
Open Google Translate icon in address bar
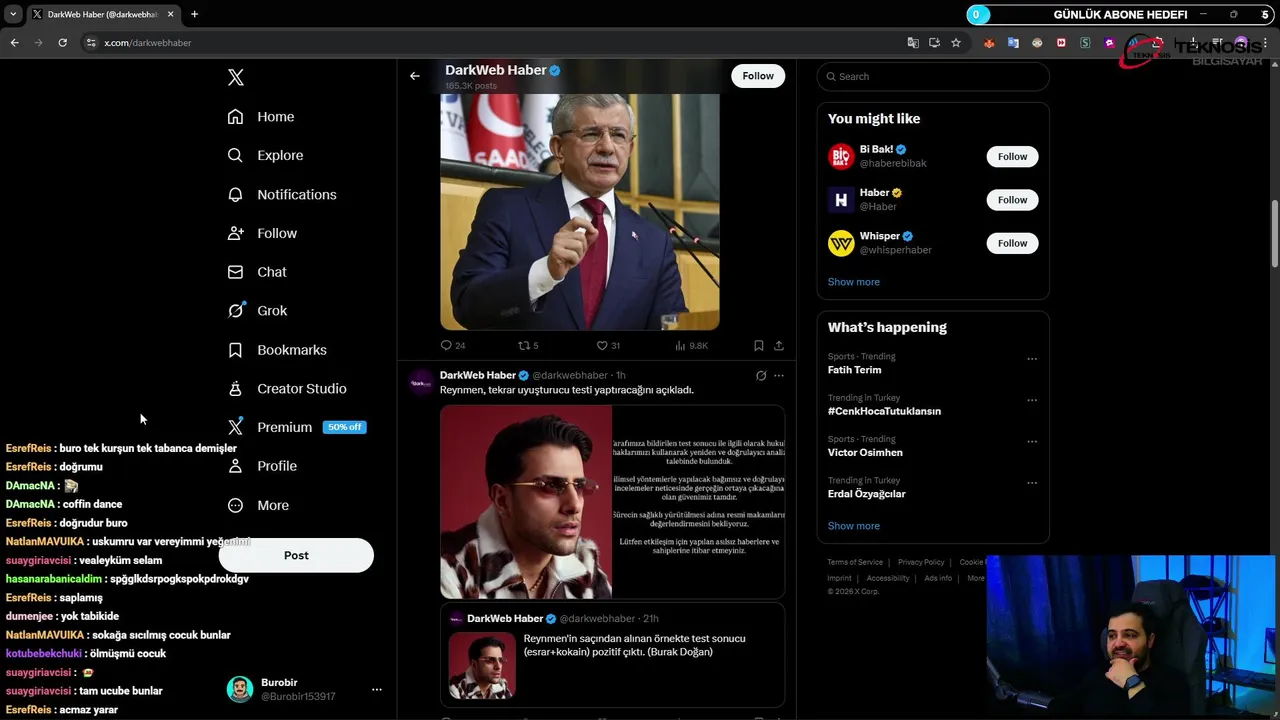tap(913, 43)
